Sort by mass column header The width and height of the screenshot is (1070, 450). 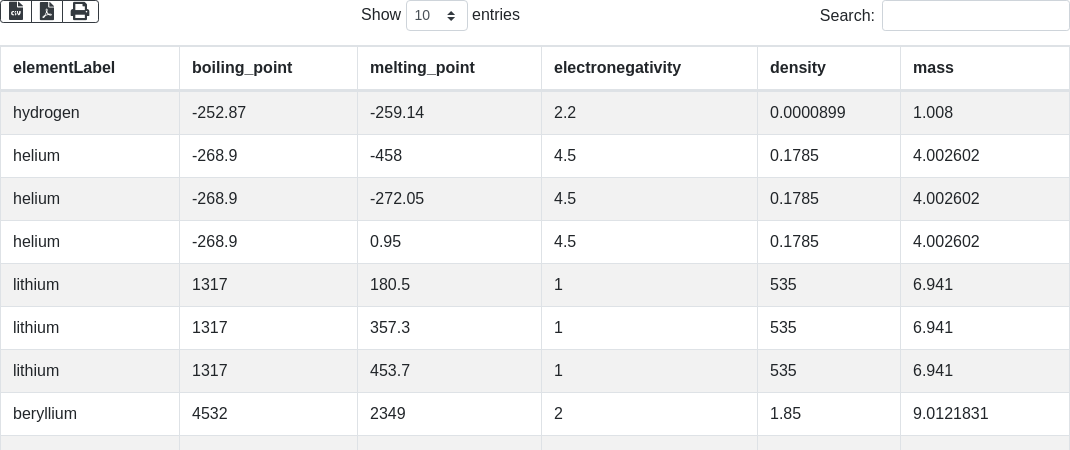click(933, 68)
